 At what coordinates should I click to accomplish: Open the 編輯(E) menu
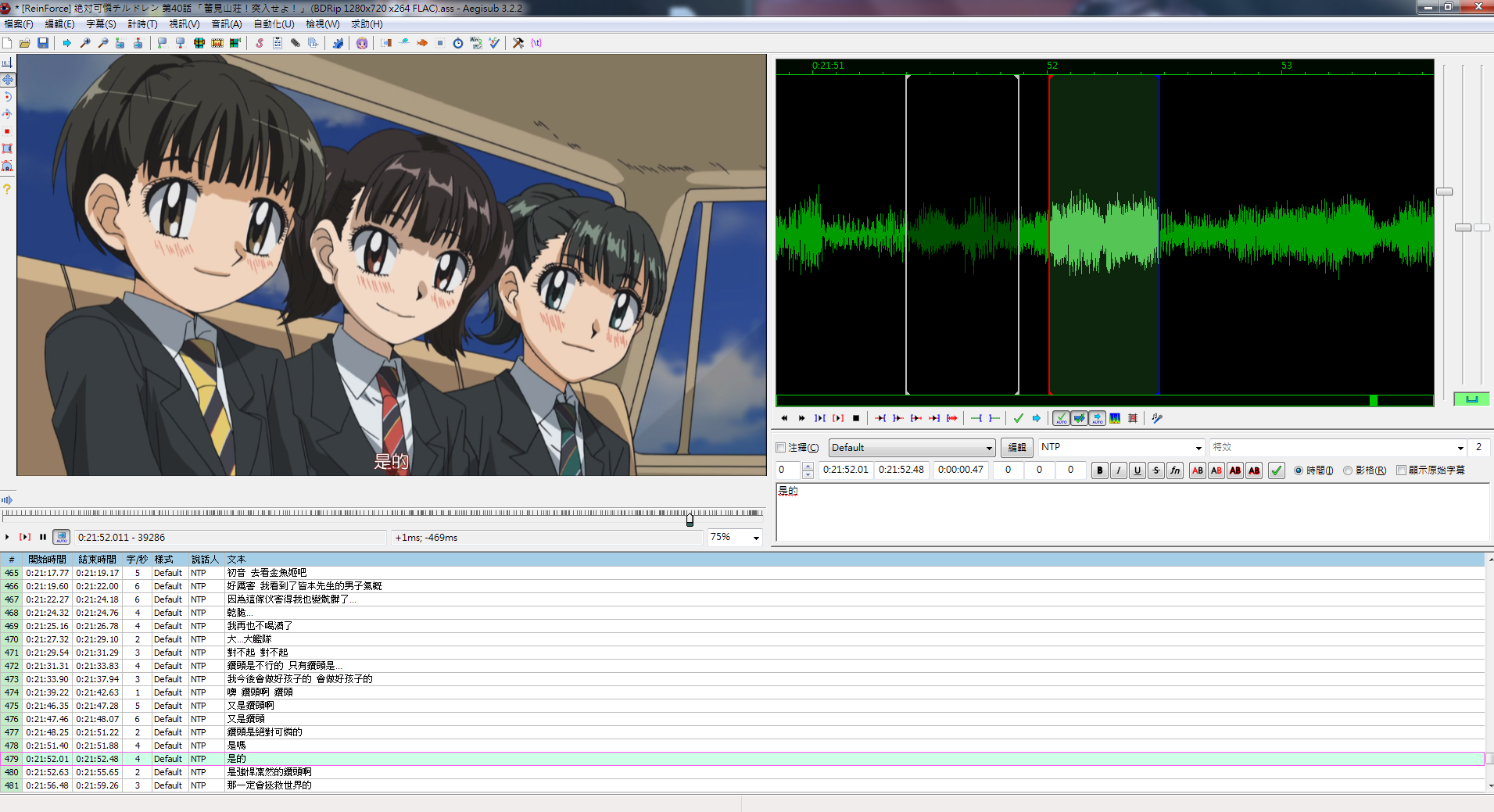tap(59, 24)
